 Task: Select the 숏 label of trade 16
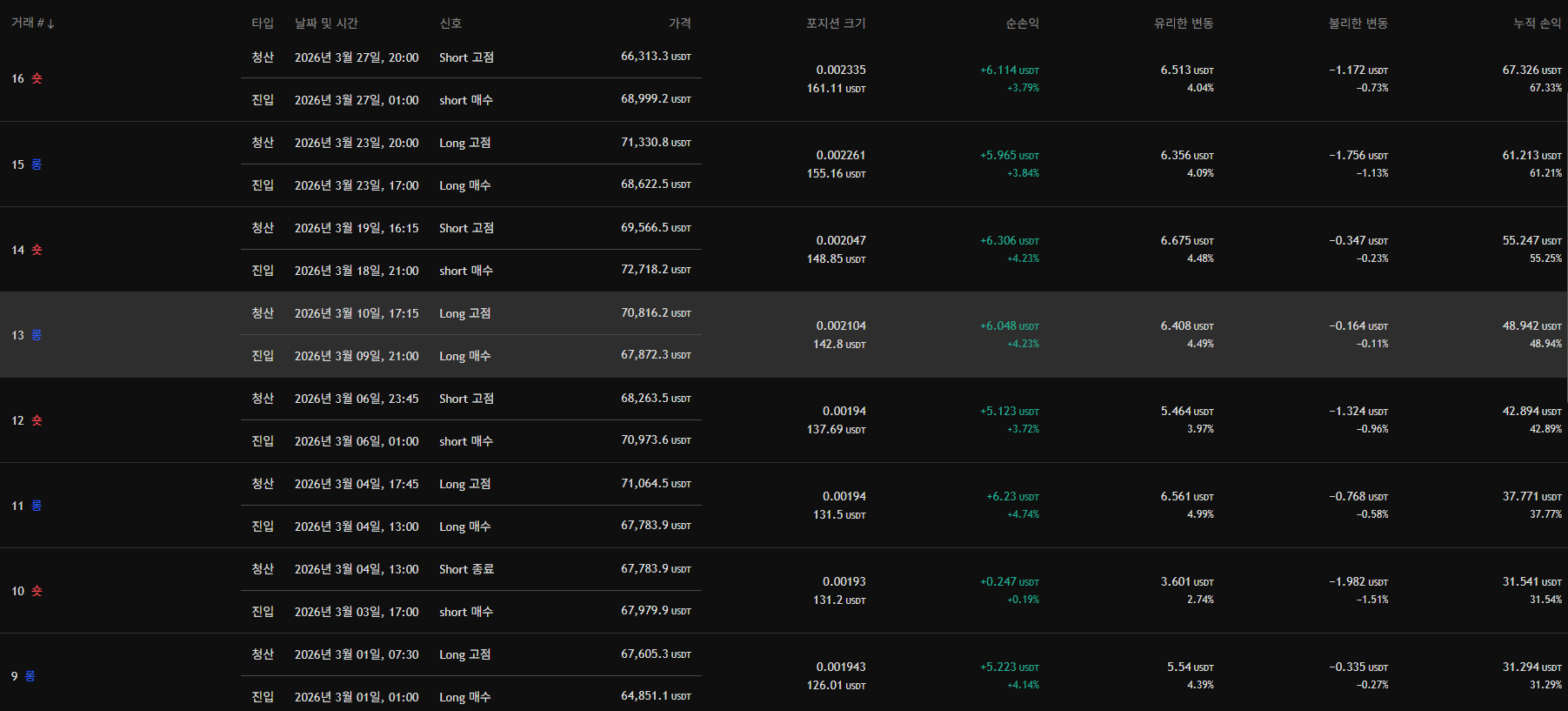pyautogui.click(x=37, y=78)
